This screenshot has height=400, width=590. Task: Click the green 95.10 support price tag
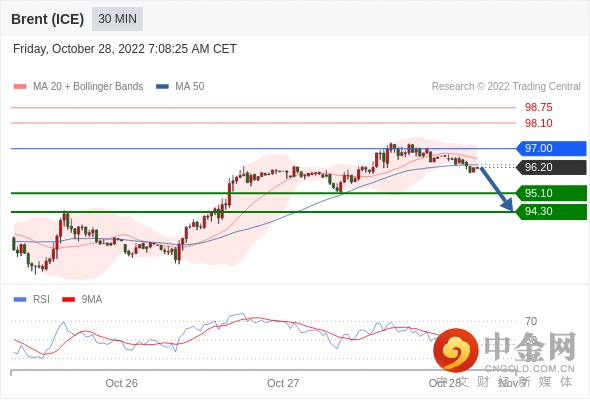tap(552, 193)
